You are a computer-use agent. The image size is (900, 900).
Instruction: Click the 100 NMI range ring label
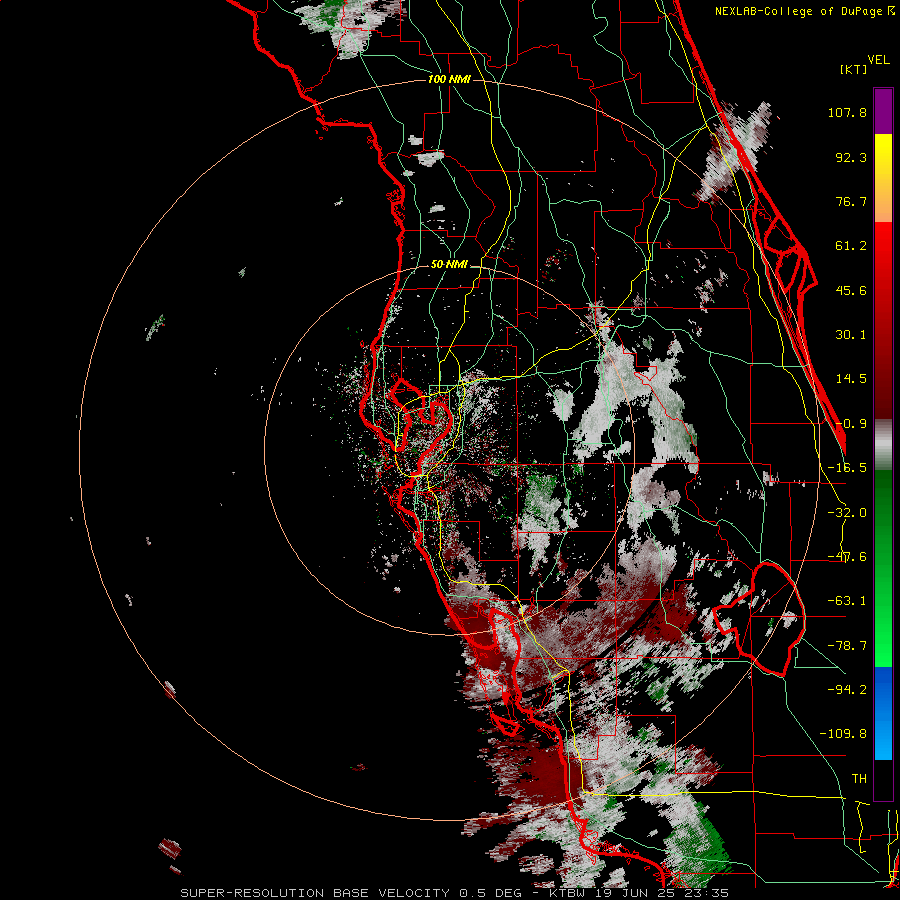[449, 79]
